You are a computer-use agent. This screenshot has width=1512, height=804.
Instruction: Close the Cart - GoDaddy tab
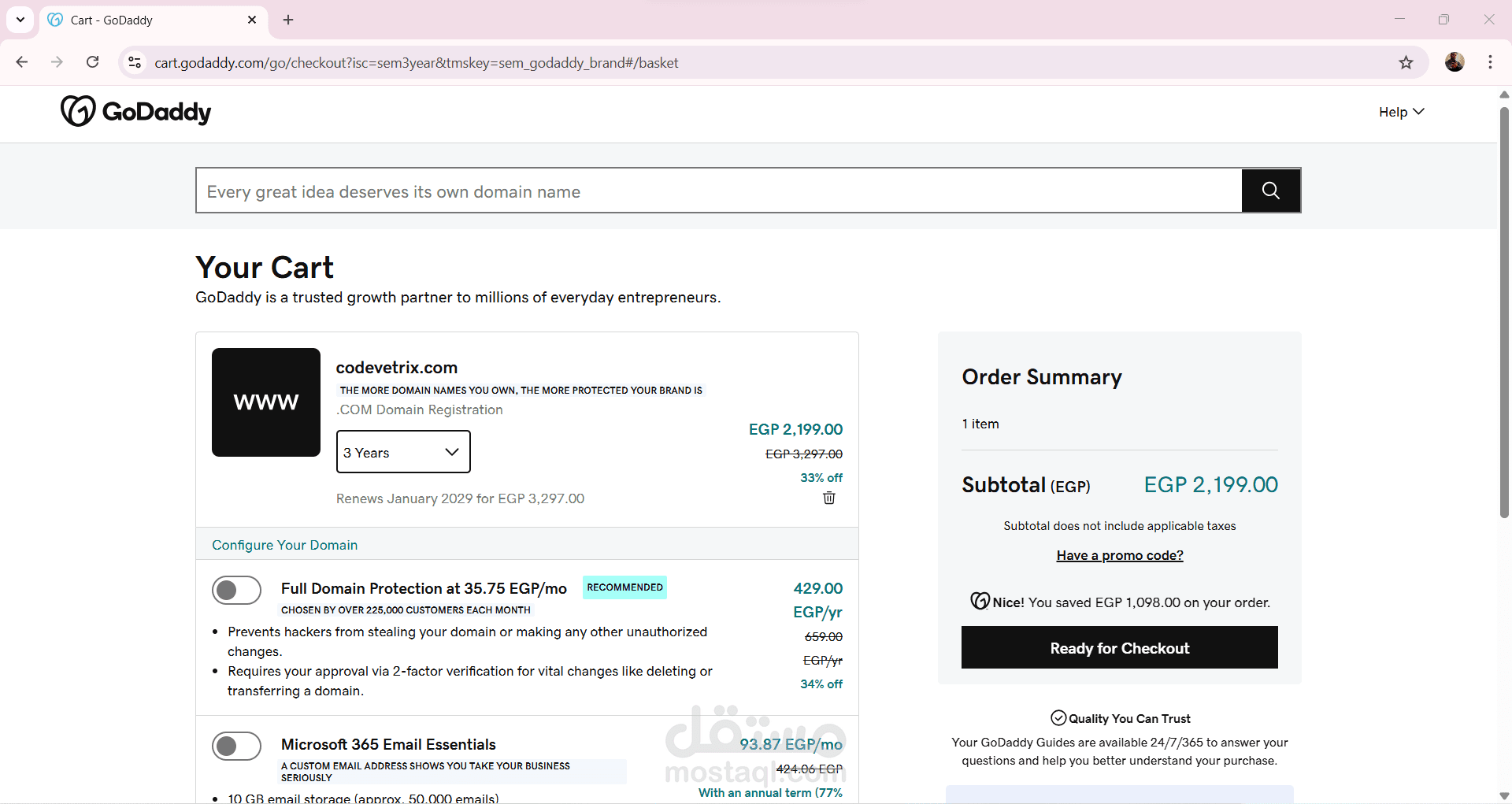point(252,20)
